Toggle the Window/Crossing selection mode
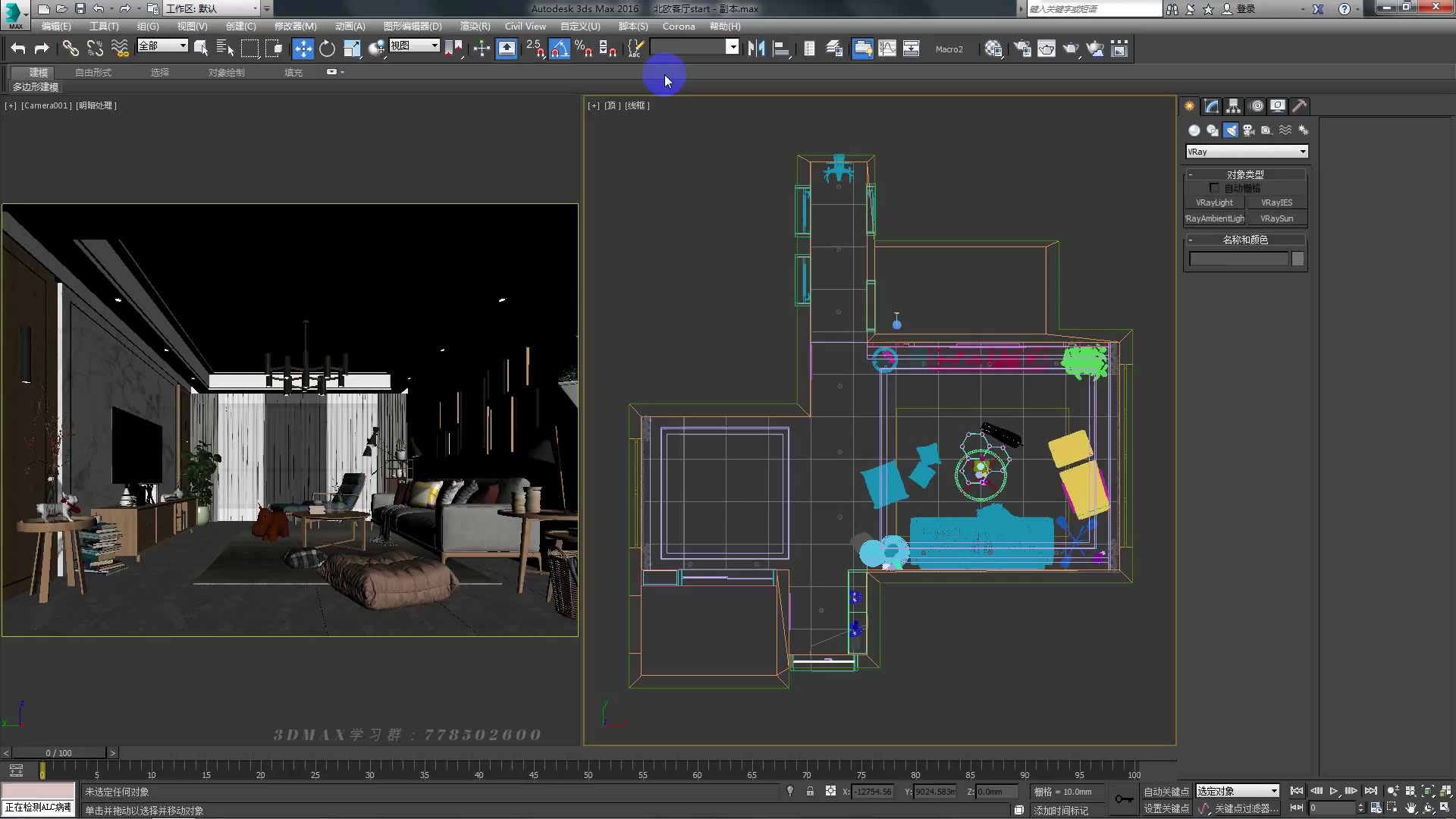The image size is (1456, 819). click(x=274, y=49)
